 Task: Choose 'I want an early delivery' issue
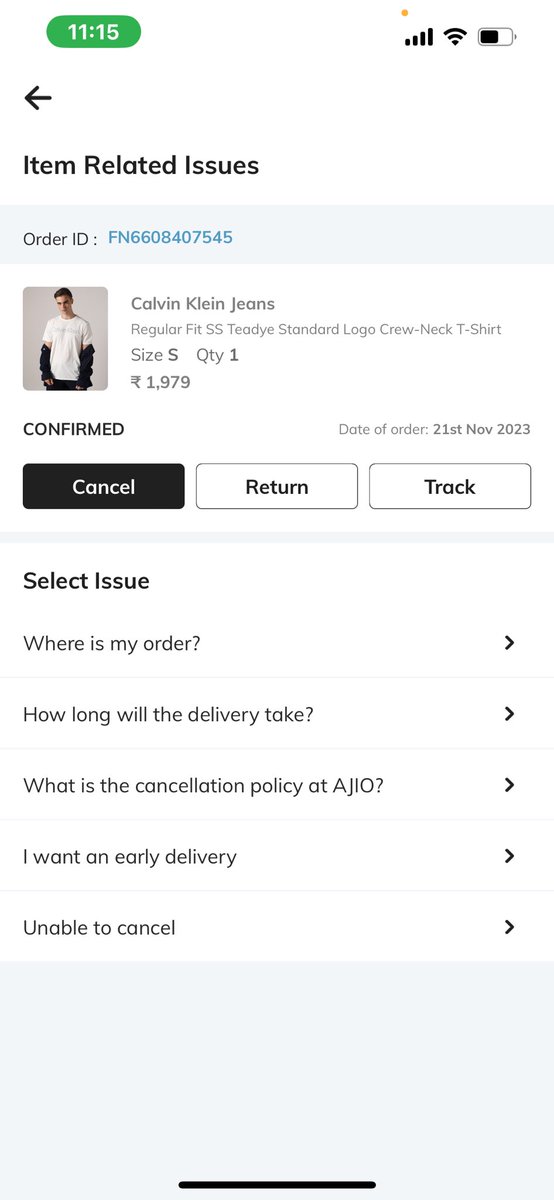pyautogui.click(x=277, y=856)
